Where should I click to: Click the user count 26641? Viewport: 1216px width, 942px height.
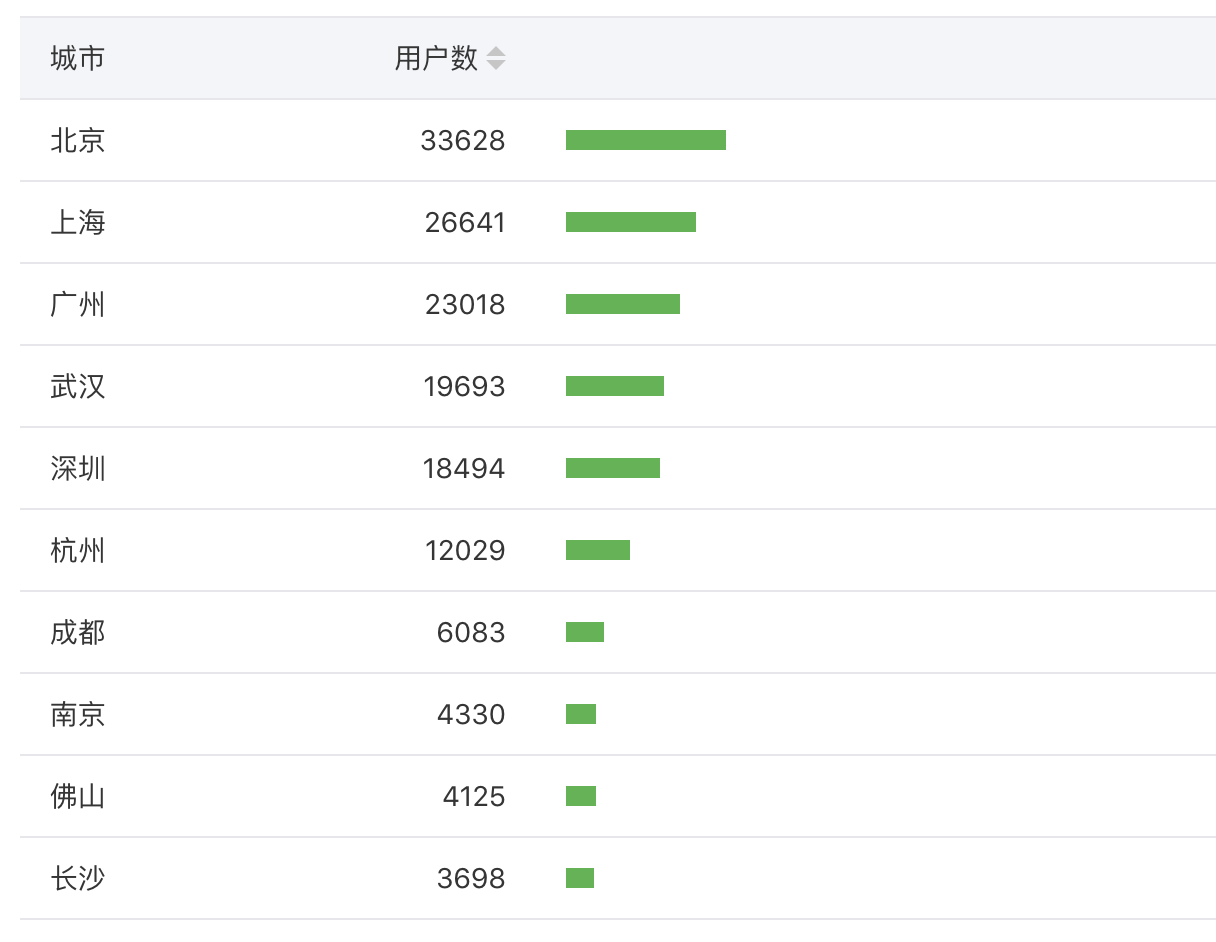coord(465,223)
